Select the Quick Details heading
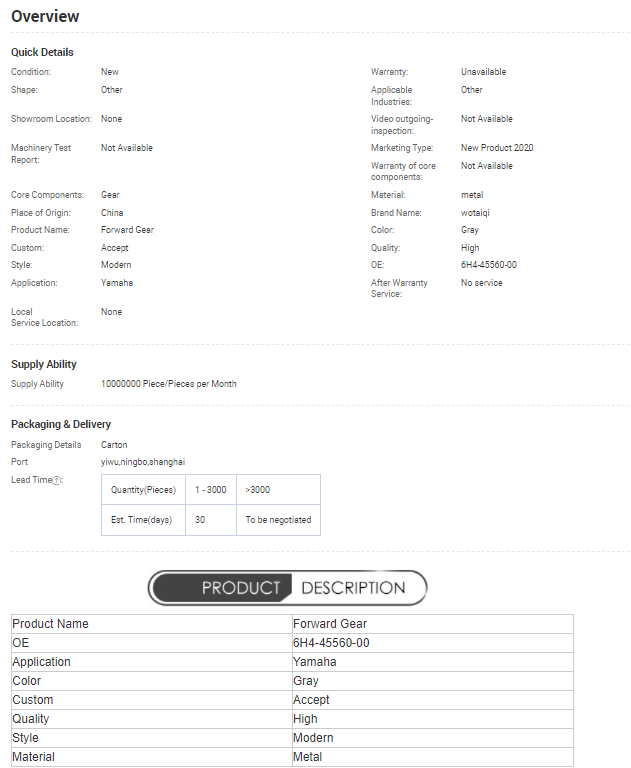 tap(42, 52)
